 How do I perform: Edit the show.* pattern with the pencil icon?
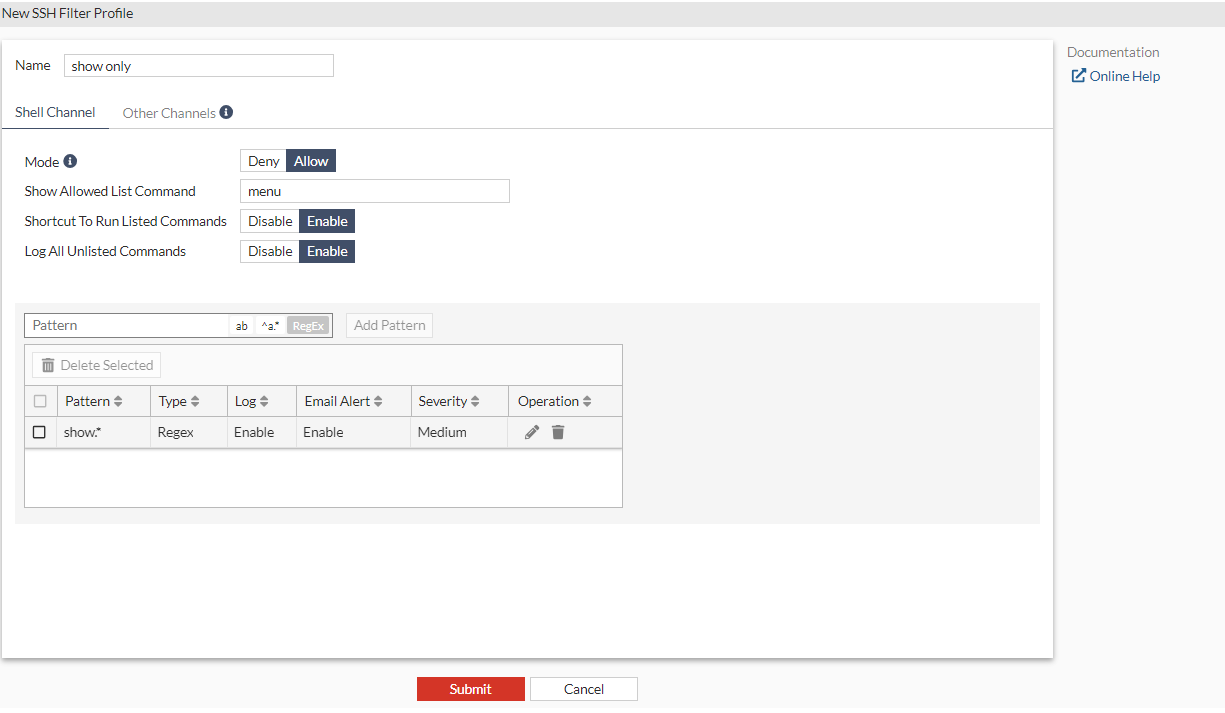tap(531, 432)
